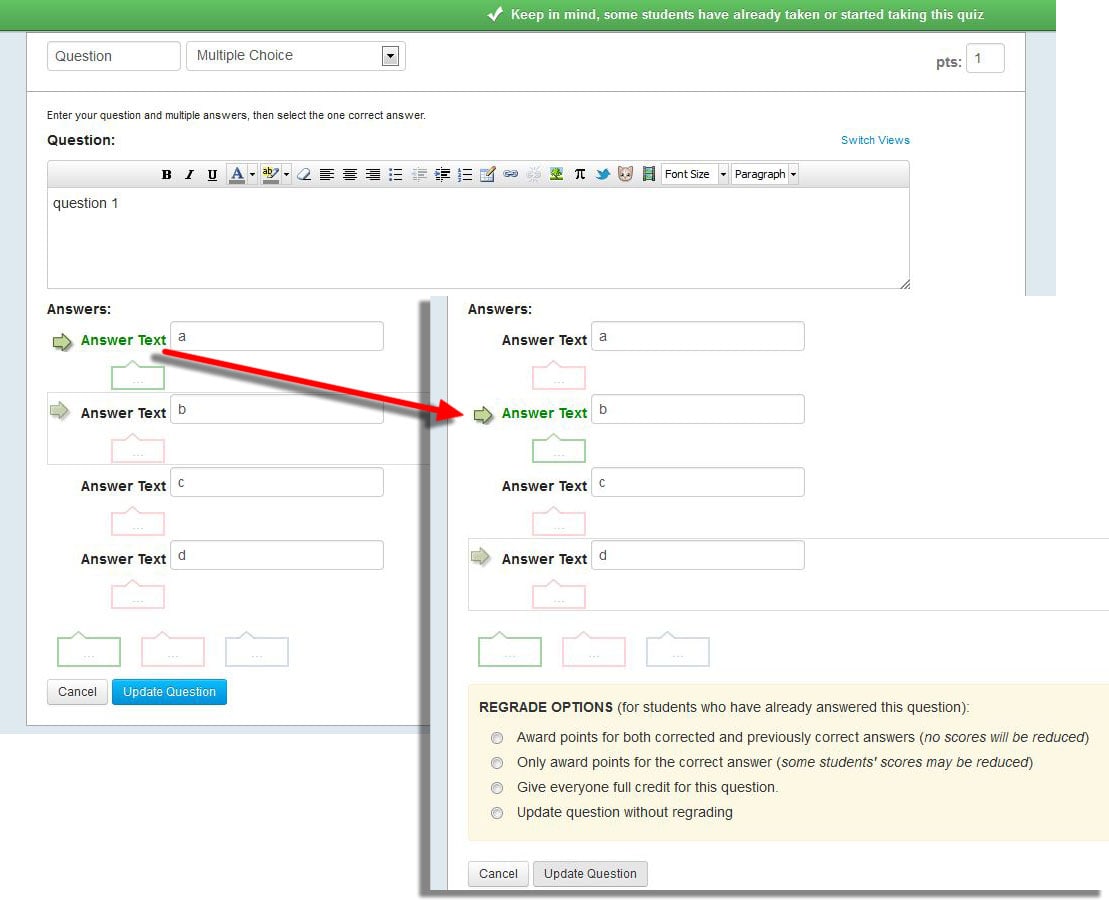
Task: Open the Multiple Choice question type dropdown
Action: click(x=295, y=56)
